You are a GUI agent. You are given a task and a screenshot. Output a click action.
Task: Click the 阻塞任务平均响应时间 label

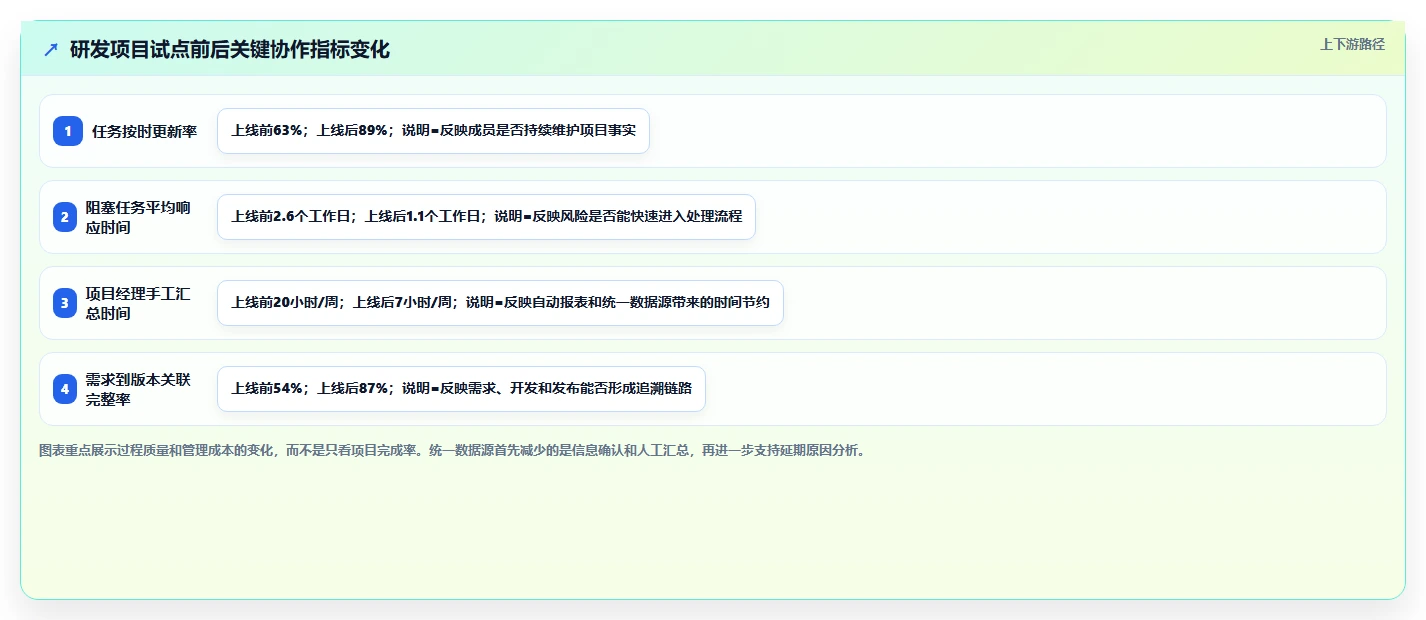pyautogui.click(x=138, y=217)
